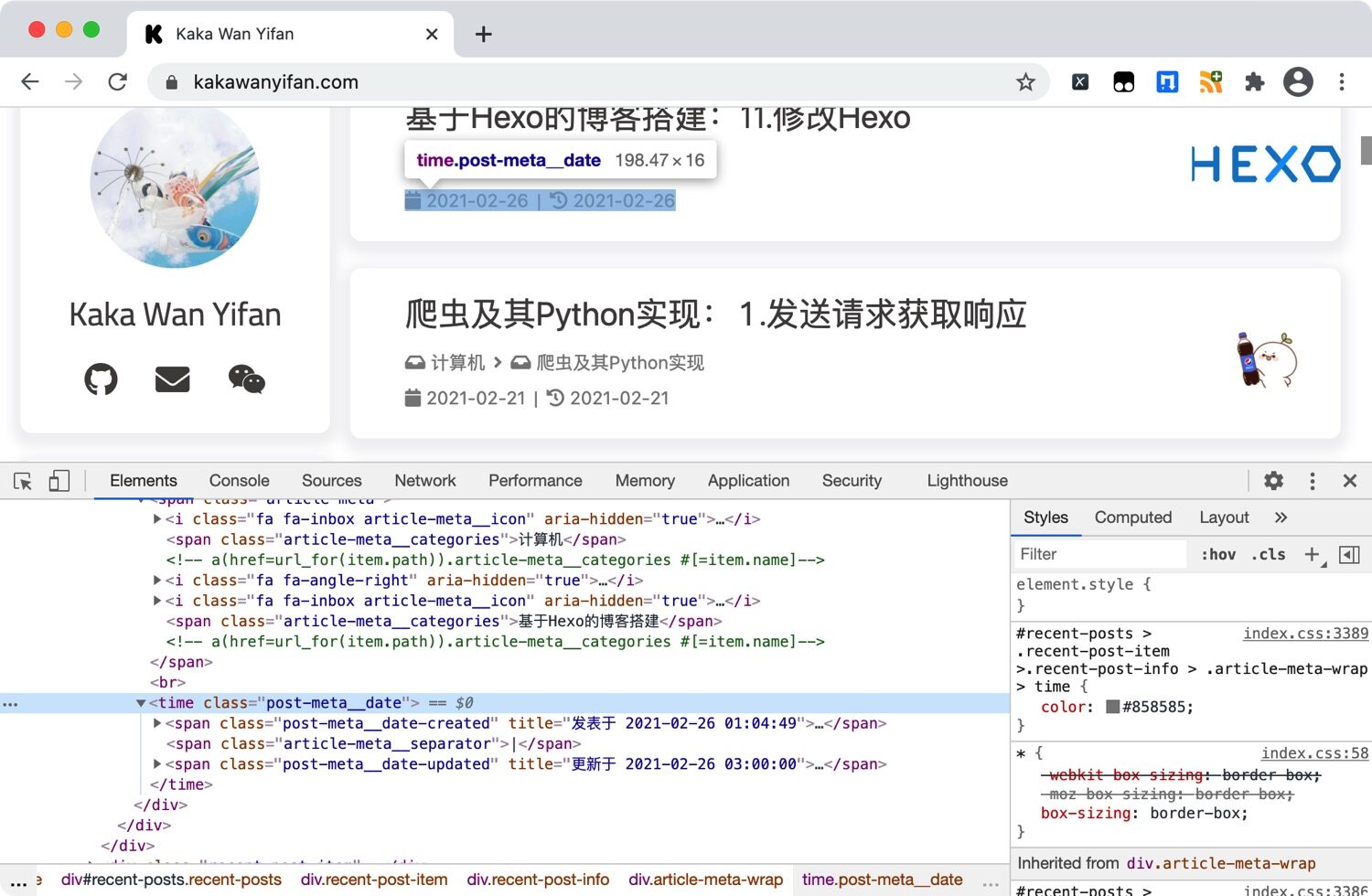Image resolution: width=1372 pixels, height=896 pixels.
Task: Toggle the :hov element state panel
Action: coord(1218,554)
